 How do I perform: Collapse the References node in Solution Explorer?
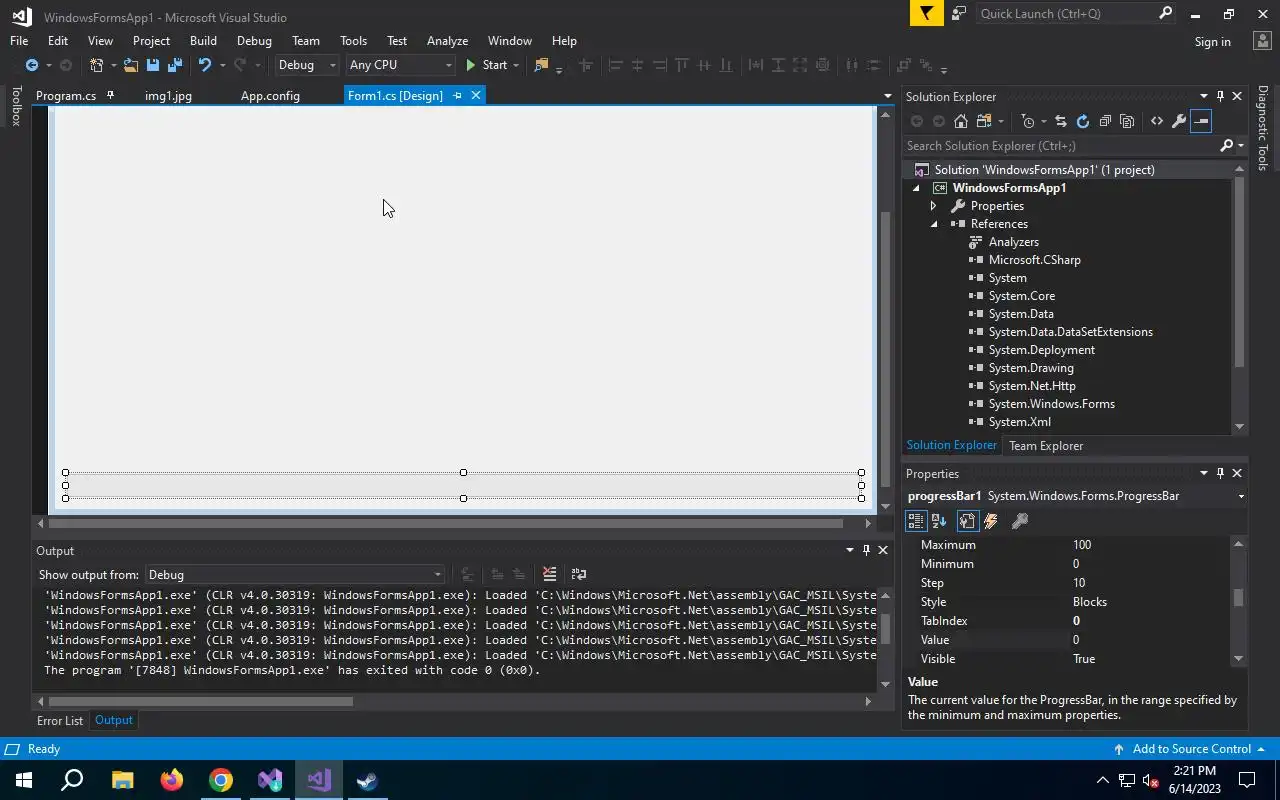[933, 224]
